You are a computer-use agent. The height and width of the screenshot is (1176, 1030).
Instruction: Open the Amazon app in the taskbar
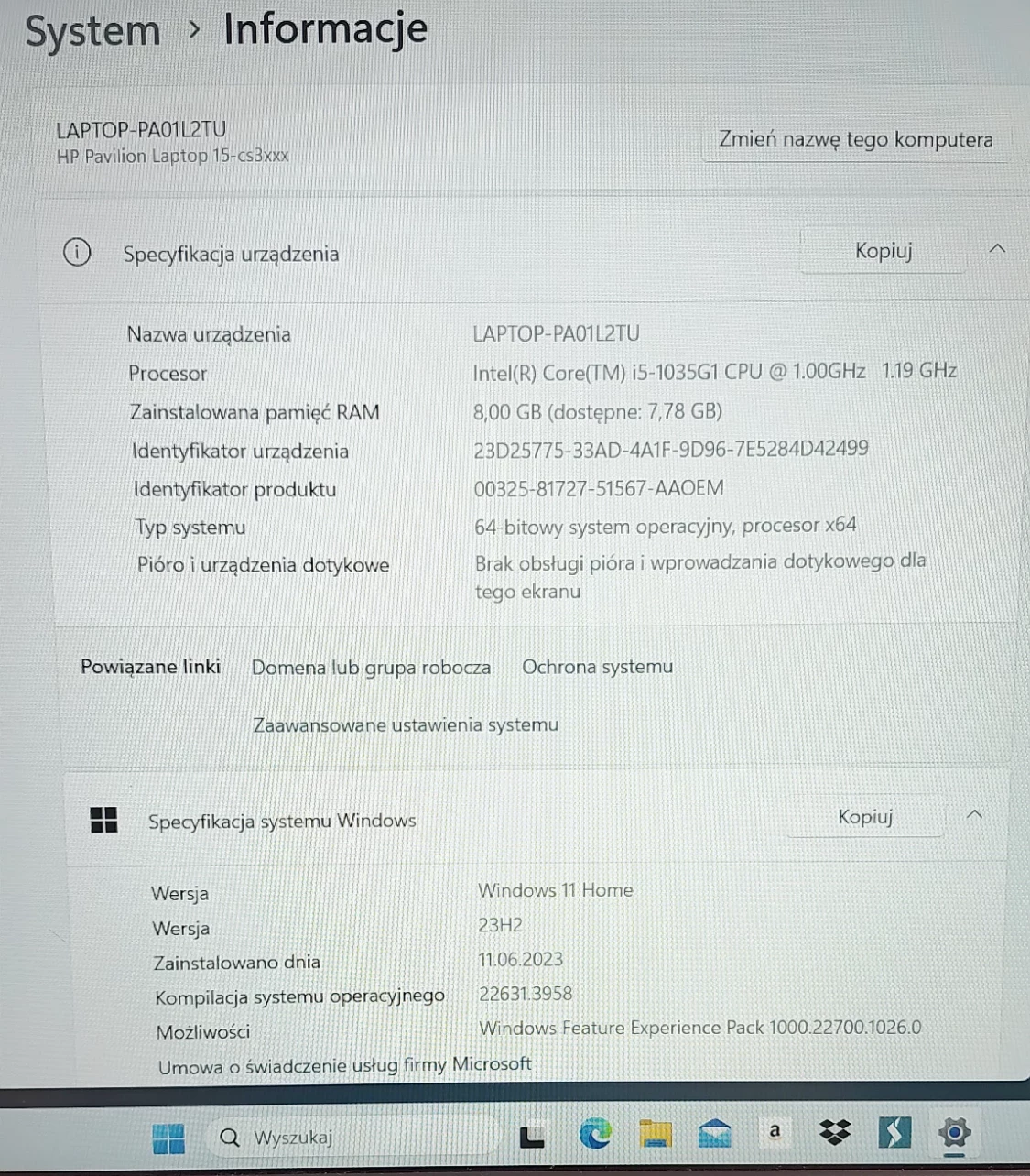(x=775, y=1130)
